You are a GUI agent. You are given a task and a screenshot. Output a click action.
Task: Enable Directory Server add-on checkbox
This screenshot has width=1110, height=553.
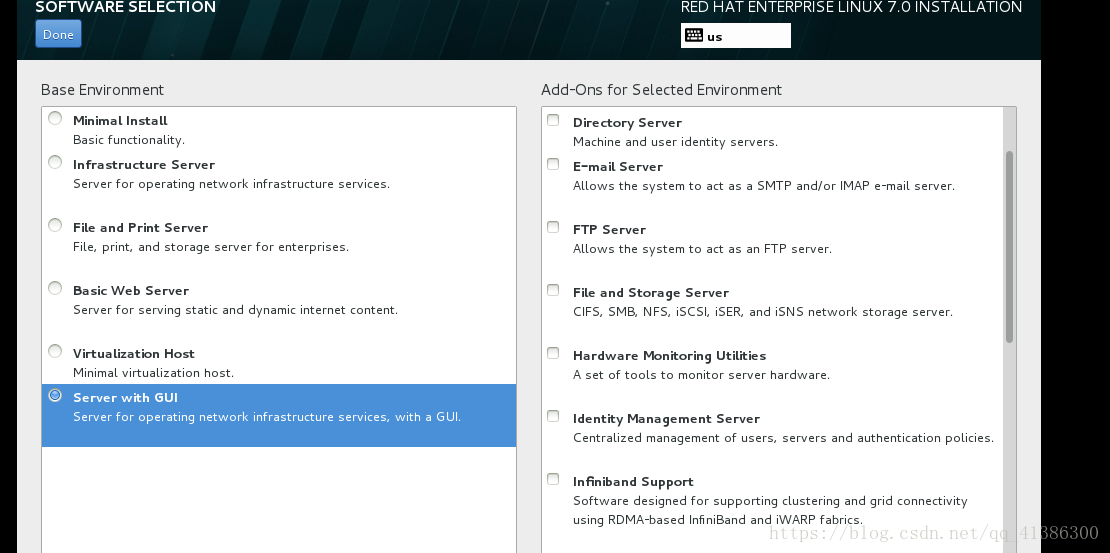coord(553,120)
